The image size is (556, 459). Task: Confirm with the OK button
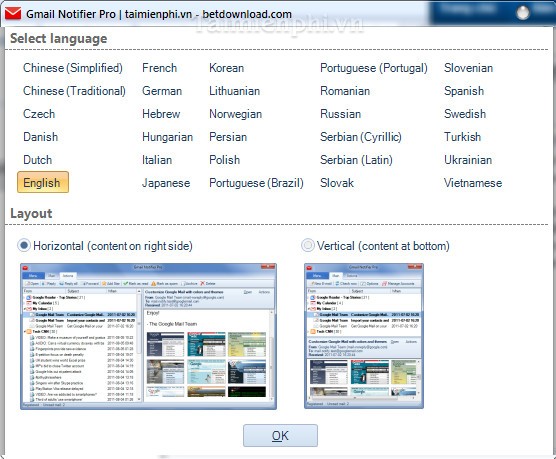(x=280, y=436)
